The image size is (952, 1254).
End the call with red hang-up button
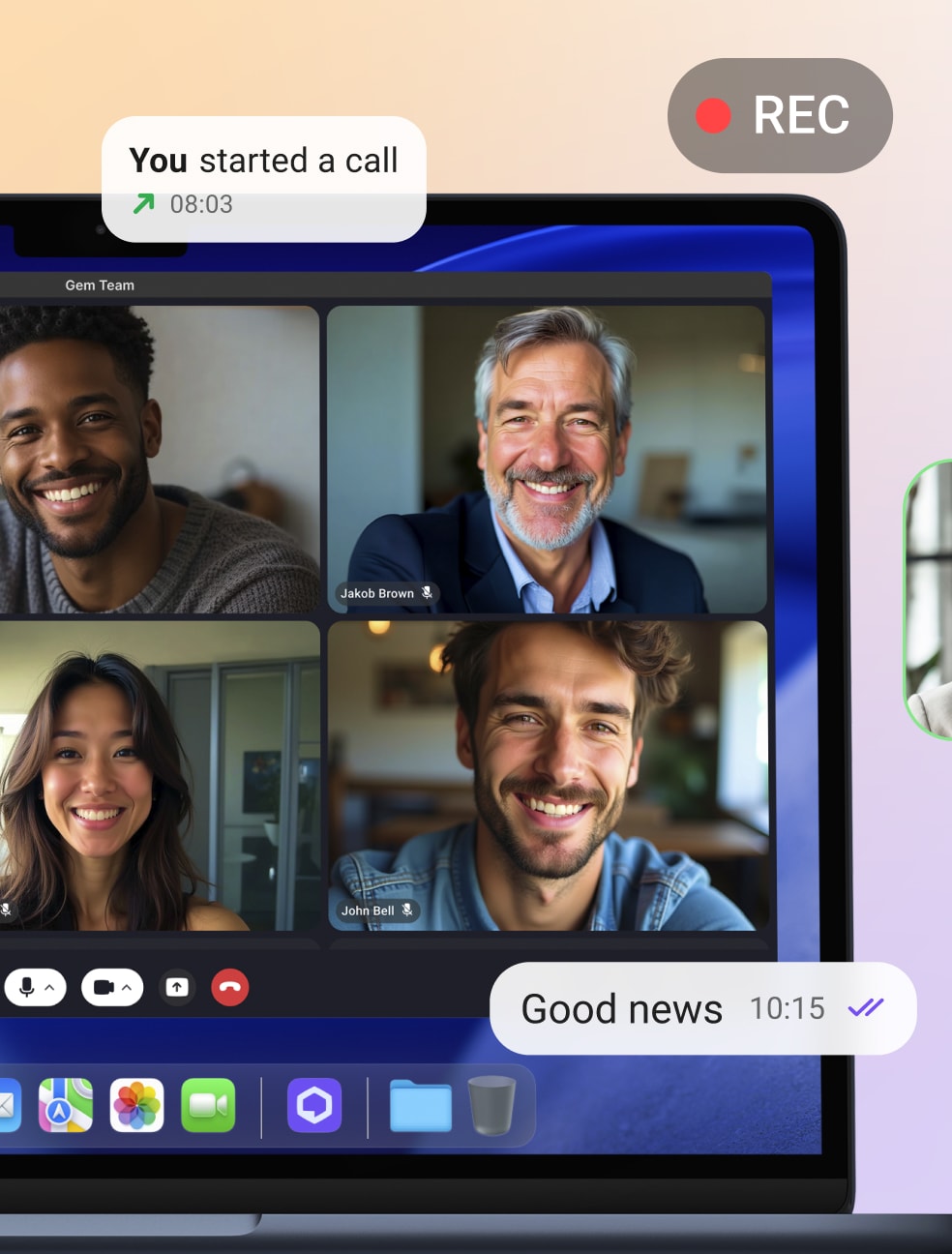[230, 987]
